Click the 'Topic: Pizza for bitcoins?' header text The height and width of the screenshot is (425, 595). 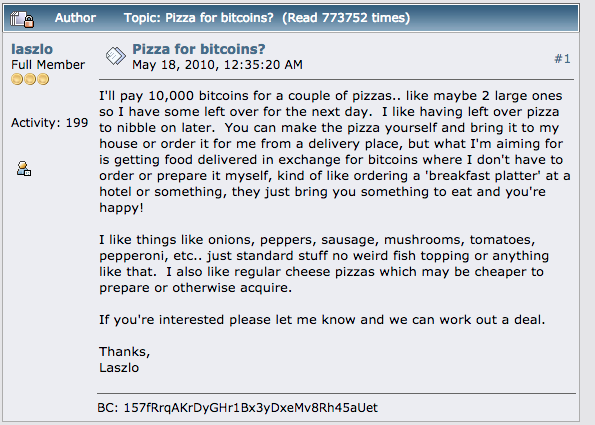(x=198, y=18)
